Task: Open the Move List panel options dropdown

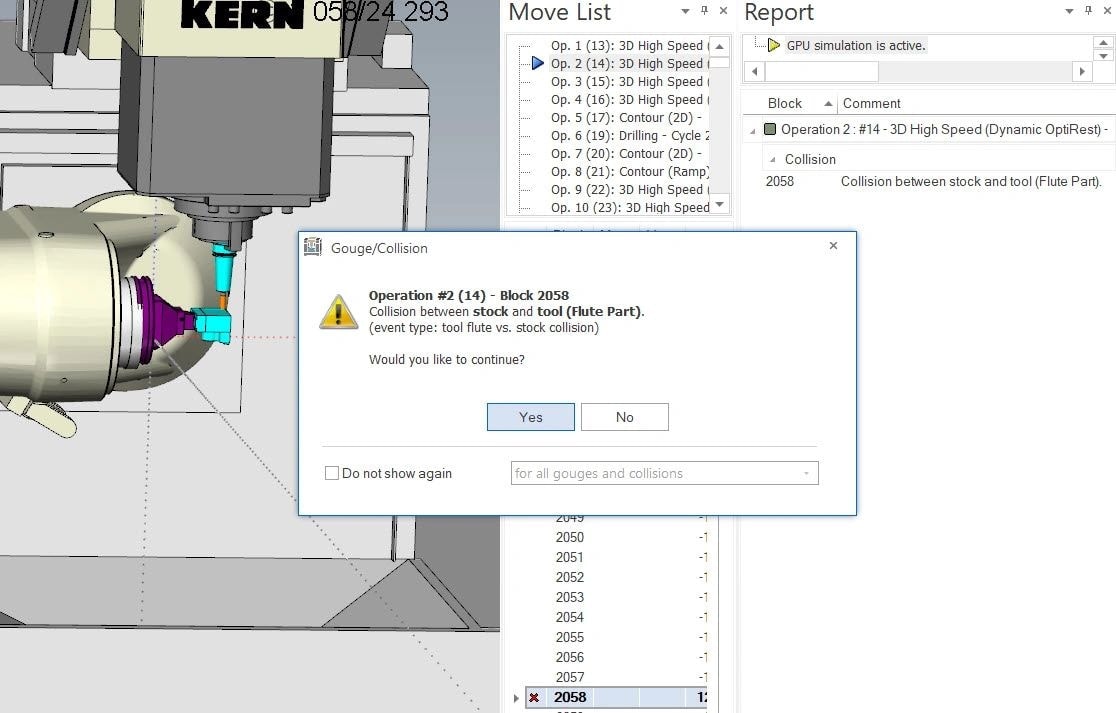Action: coord(685,11)
